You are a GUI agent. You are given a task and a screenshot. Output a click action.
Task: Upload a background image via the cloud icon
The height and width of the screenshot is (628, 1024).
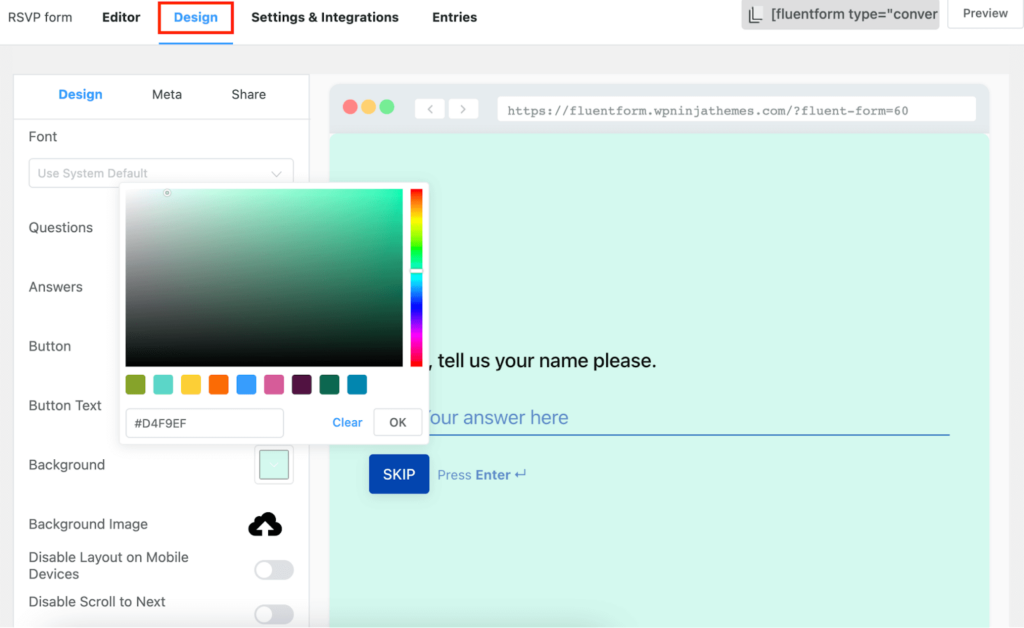[265, 523]
